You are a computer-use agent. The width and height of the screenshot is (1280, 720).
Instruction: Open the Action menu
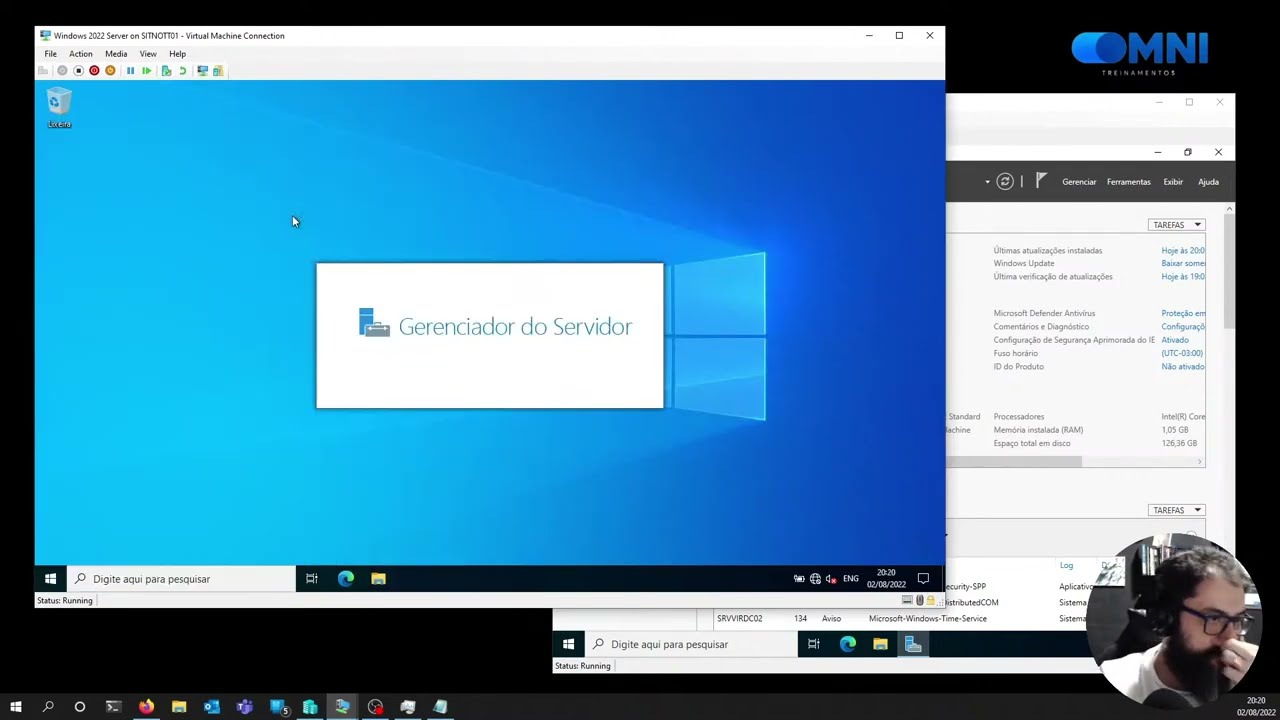click(81, 54)
